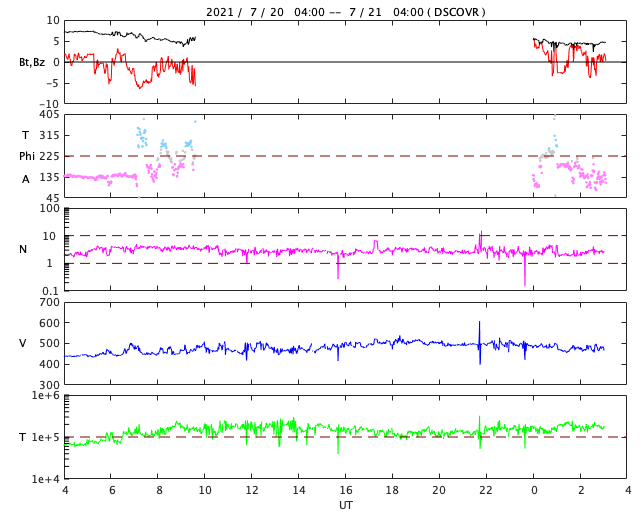
Task: Click the chart title date range text
Action: pyautogui.click(x=345, y=12)
